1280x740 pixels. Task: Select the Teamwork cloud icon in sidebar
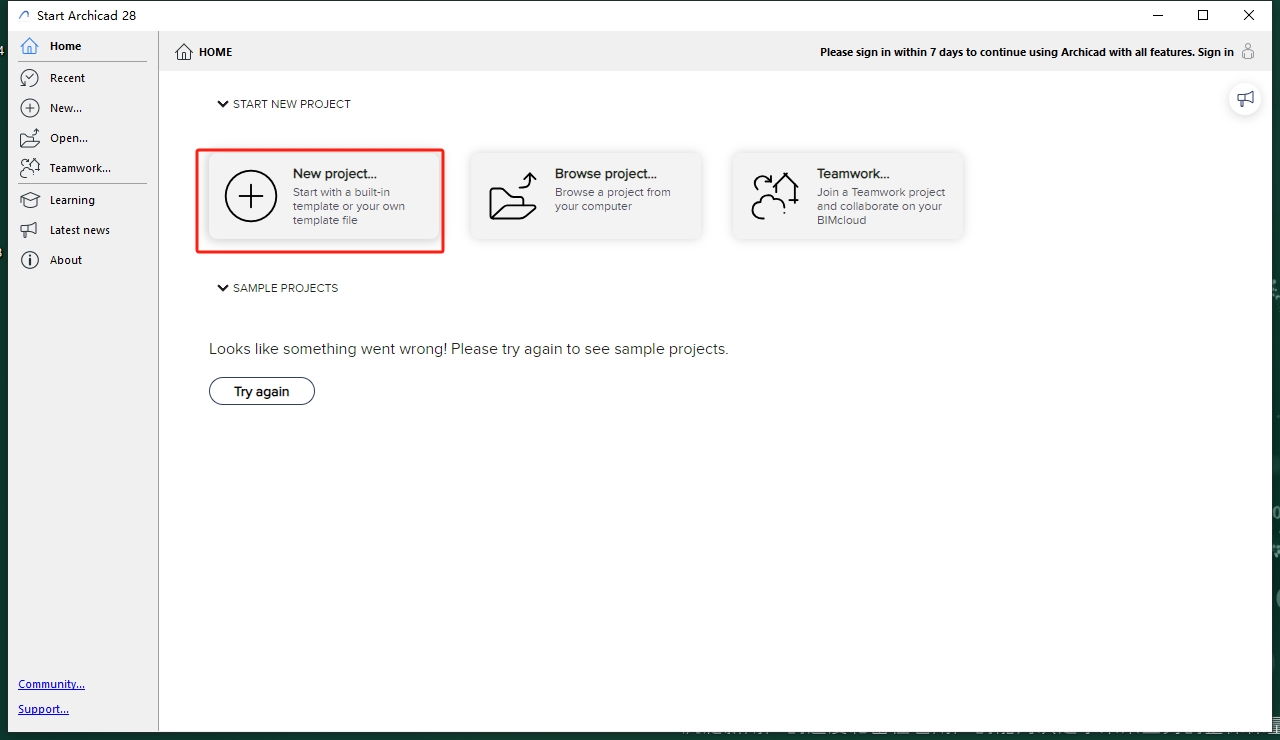pyautogui.click(x=30, y=168)
